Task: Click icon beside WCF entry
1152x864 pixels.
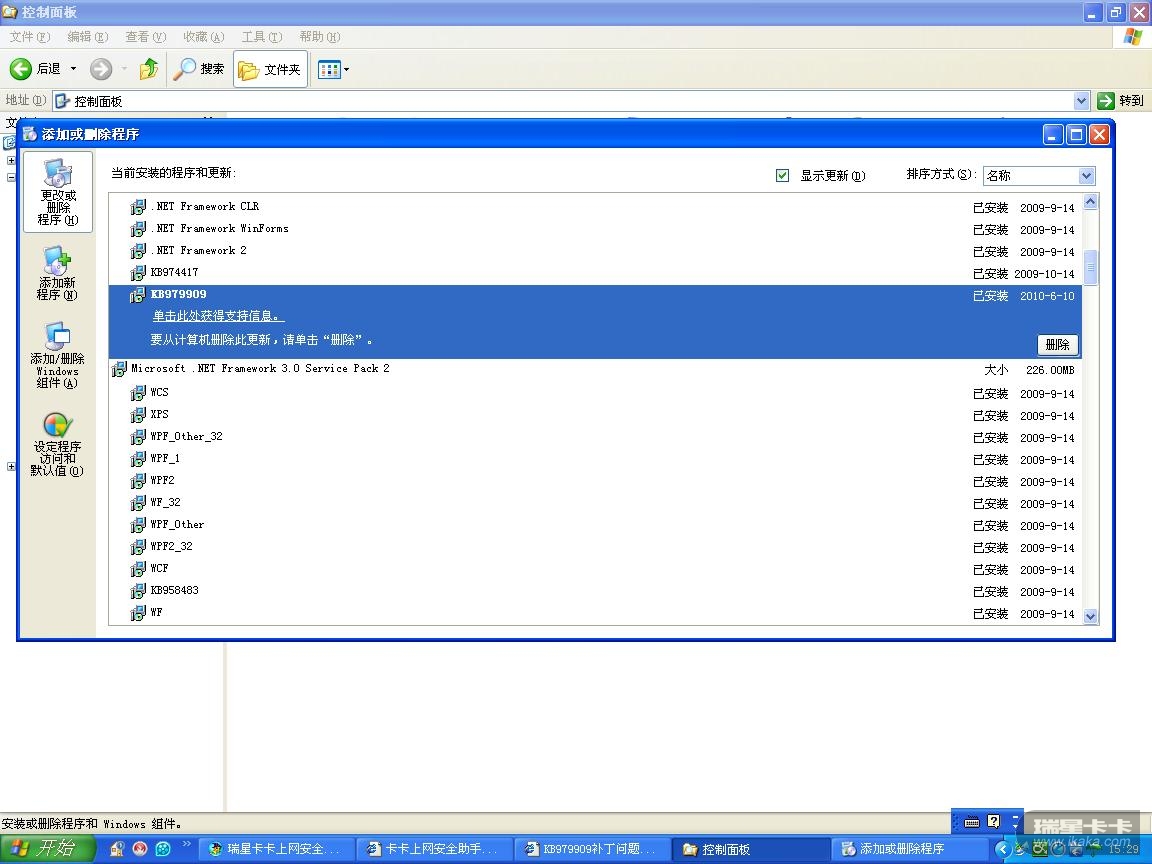Action: (138, 569)
